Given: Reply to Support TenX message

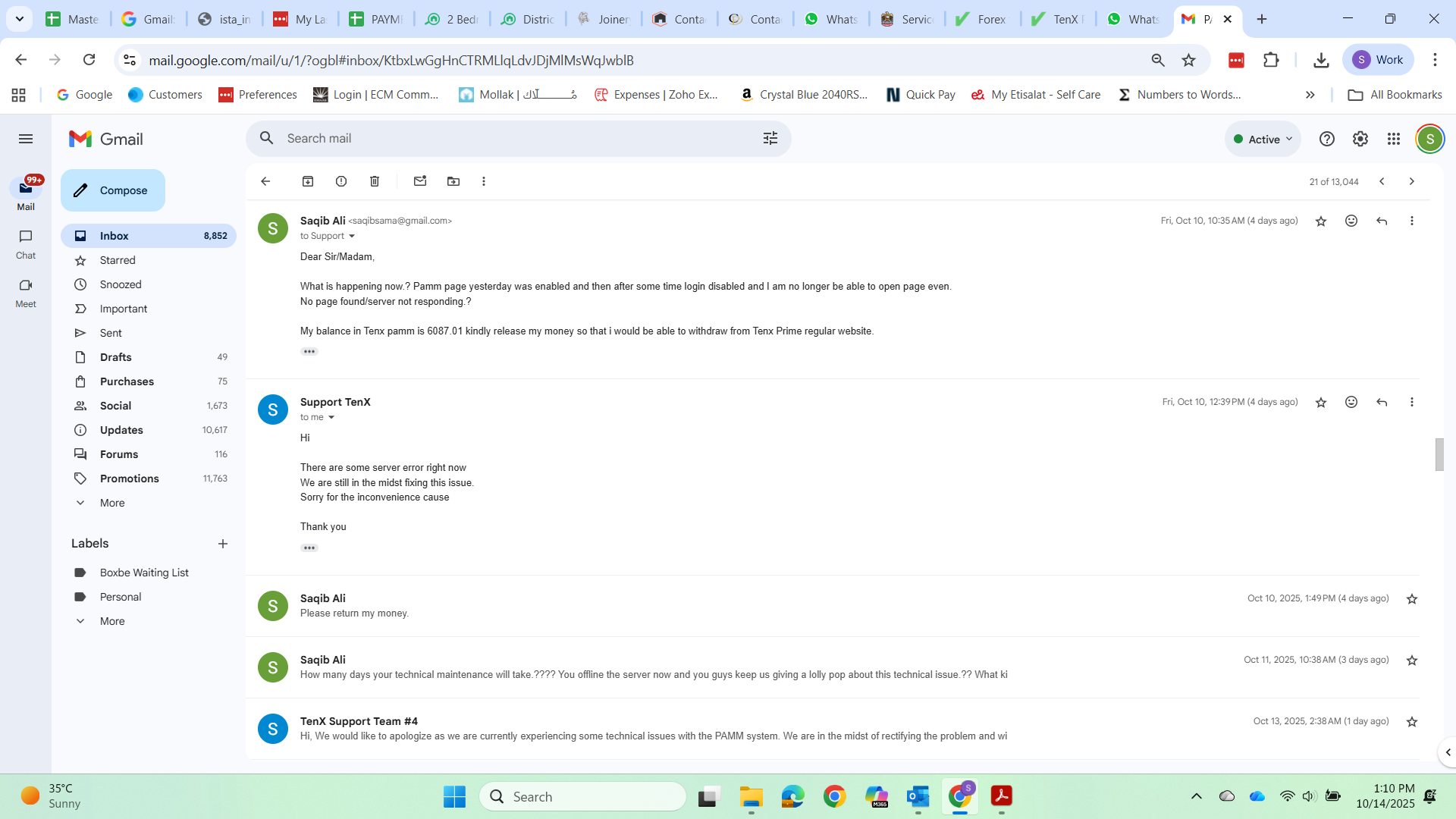Looking at the screenshot, I should 1382,402.
